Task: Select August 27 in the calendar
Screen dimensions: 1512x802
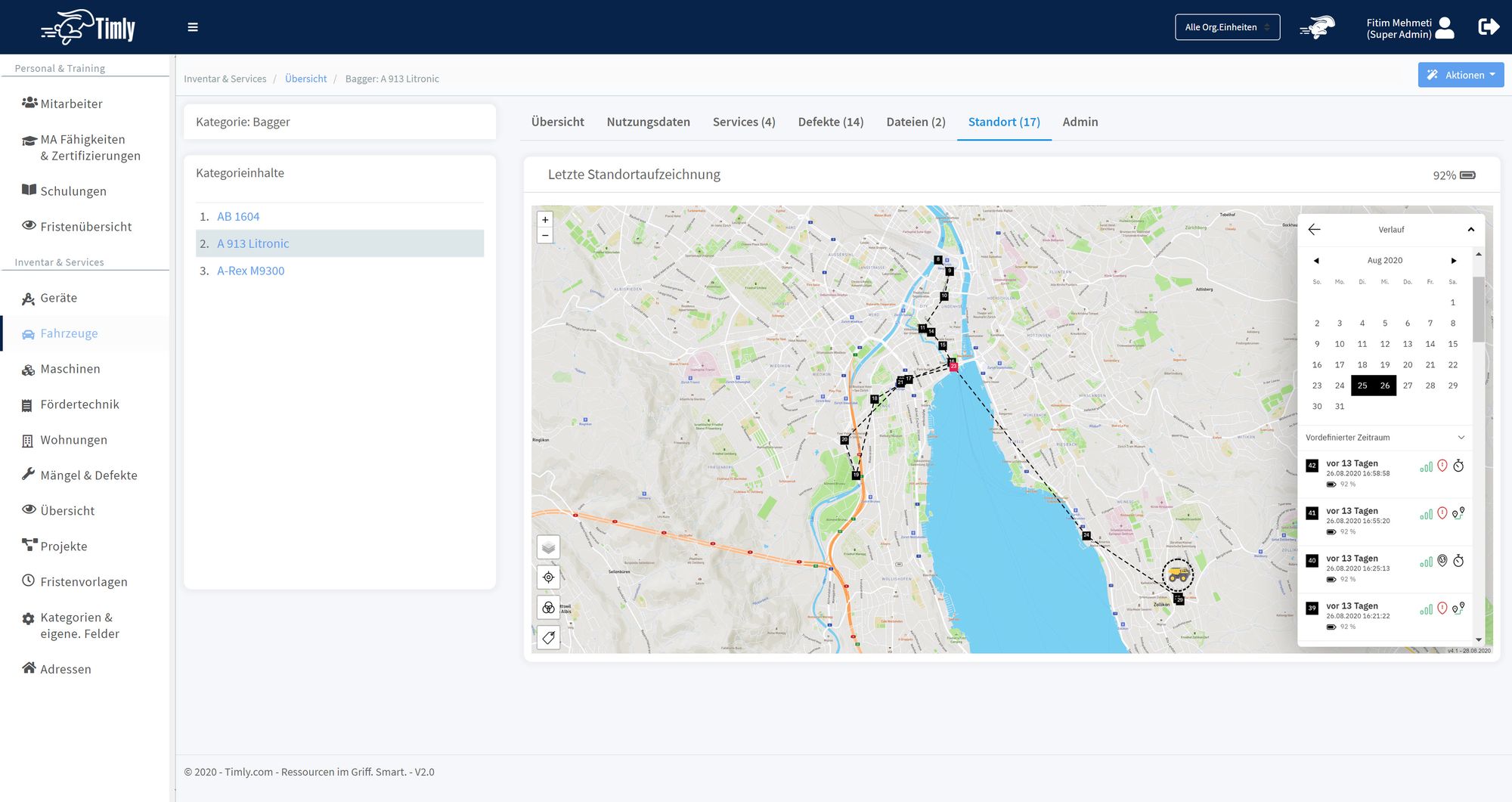Action: click(x=1407, y=386)
